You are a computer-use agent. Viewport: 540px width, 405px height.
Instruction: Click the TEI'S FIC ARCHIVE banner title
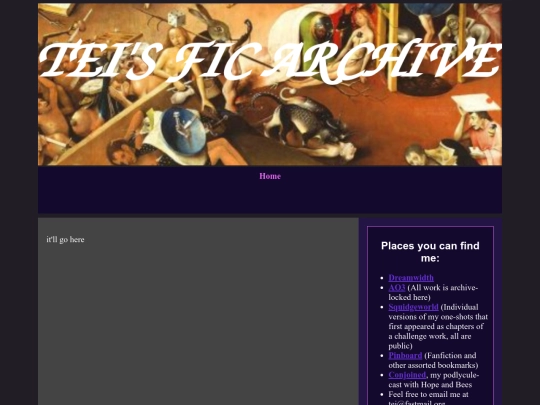coord(270,61)
